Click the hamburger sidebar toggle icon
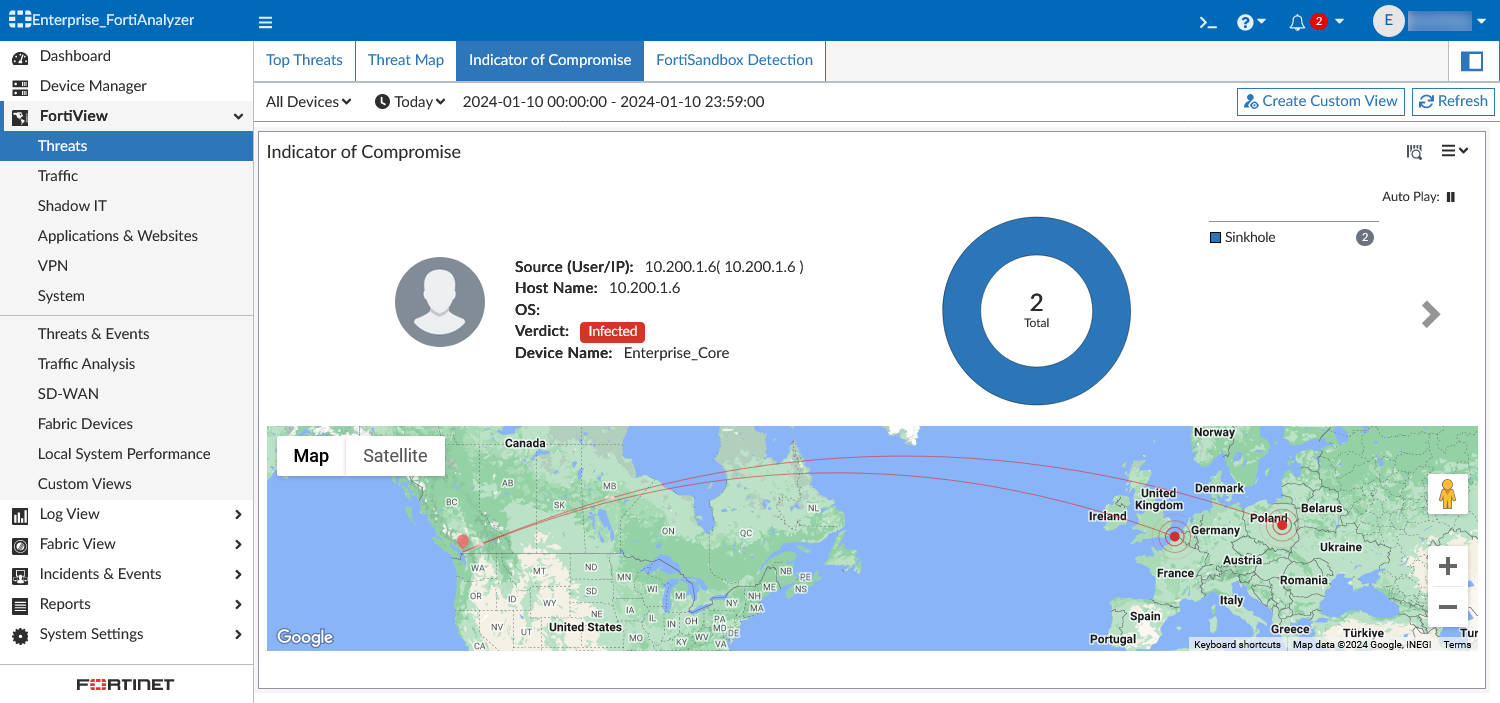Viewport: 1500px width, 703px height. pos(265,22)
